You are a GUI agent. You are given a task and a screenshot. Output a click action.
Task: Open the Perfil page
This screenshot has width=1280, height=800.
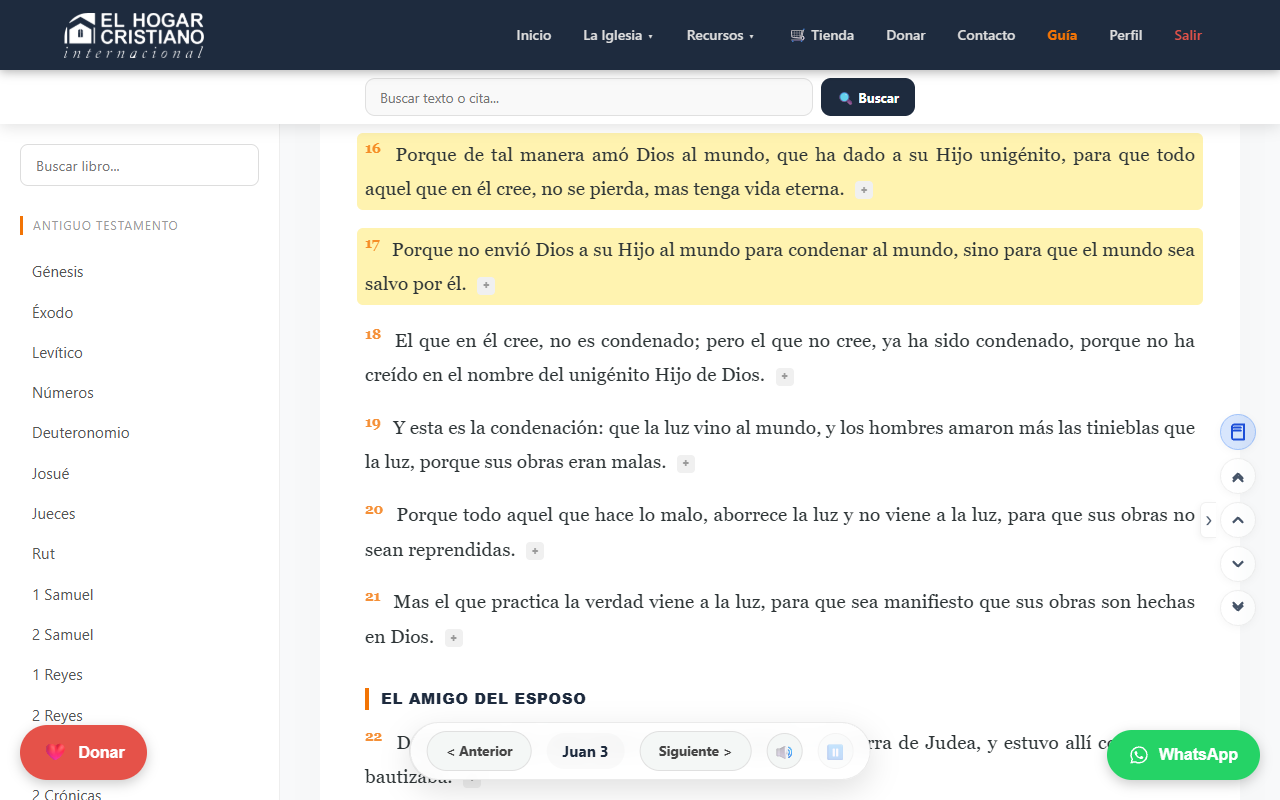point(1126,35)
